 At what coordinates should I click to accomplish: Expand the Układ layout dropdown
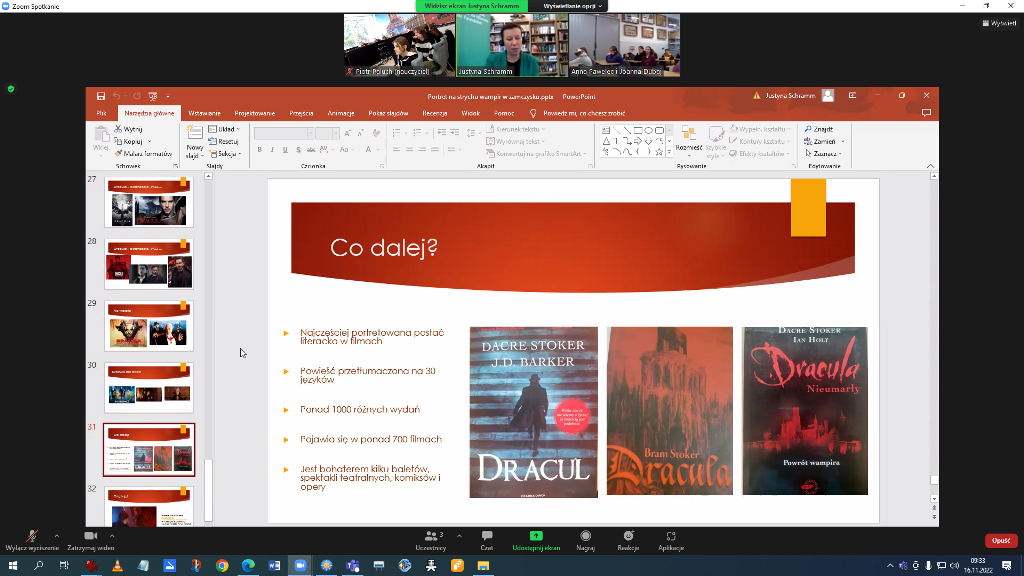[x=227, y=129]
